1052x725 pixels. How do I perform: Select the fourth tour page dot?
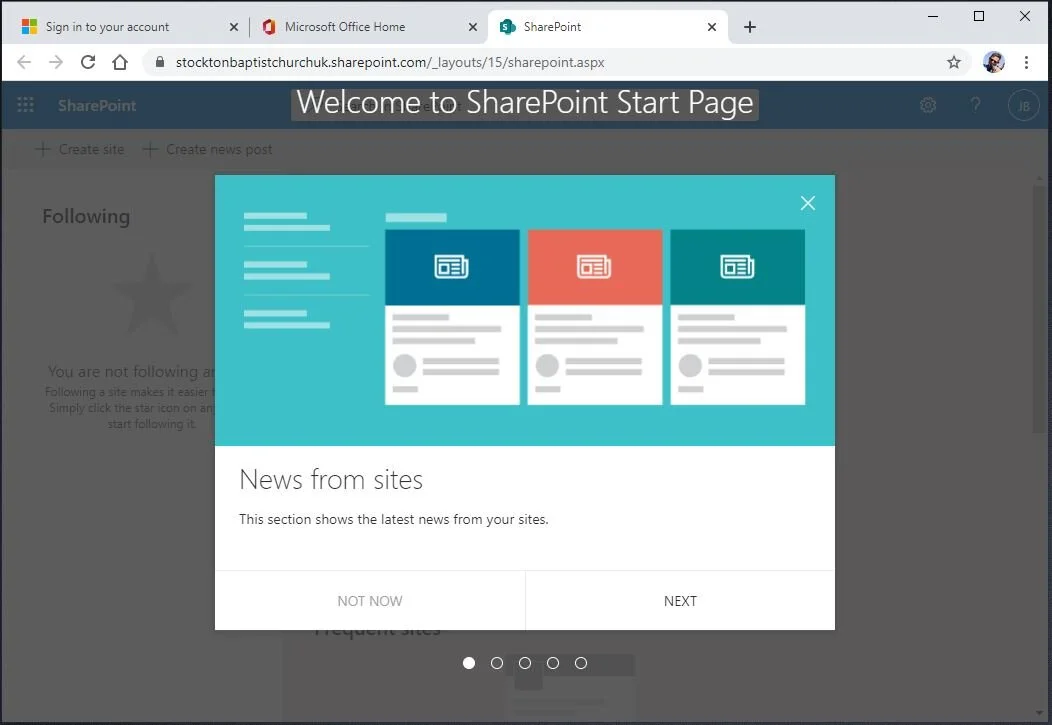(553, 663)
